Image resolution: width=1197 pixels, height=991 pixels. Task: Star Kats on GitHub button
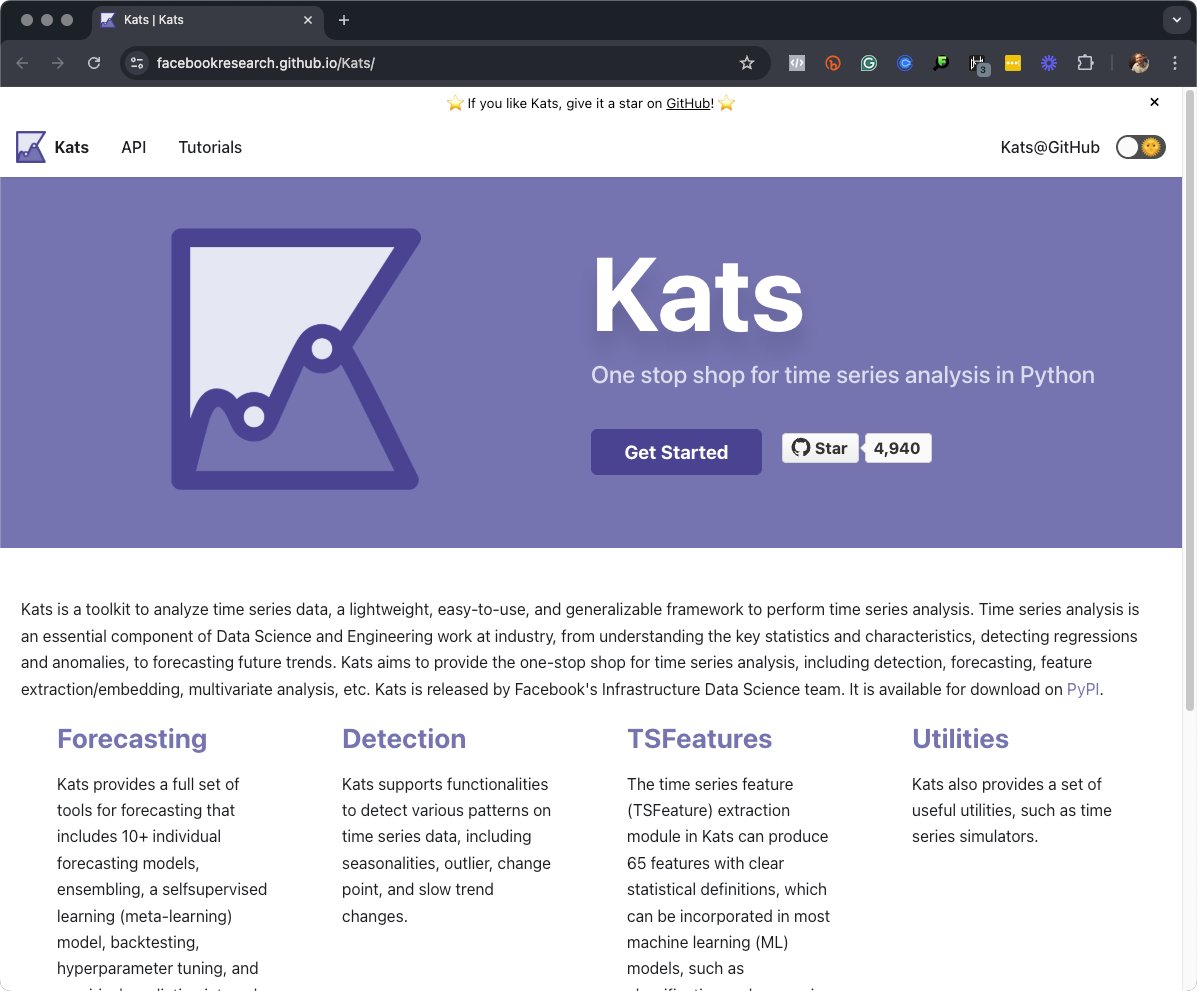[x=820, y=448]
